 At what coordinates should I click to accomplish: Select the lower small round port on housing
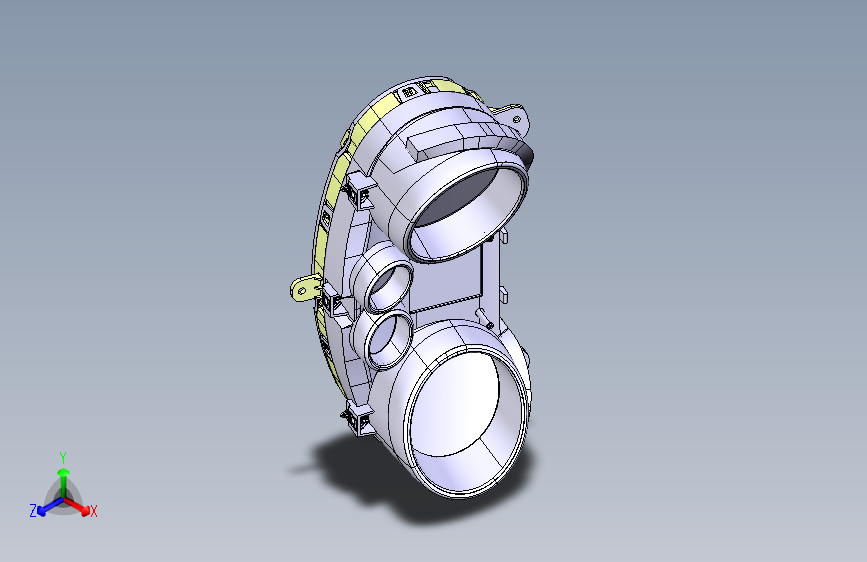click(388, 339)
